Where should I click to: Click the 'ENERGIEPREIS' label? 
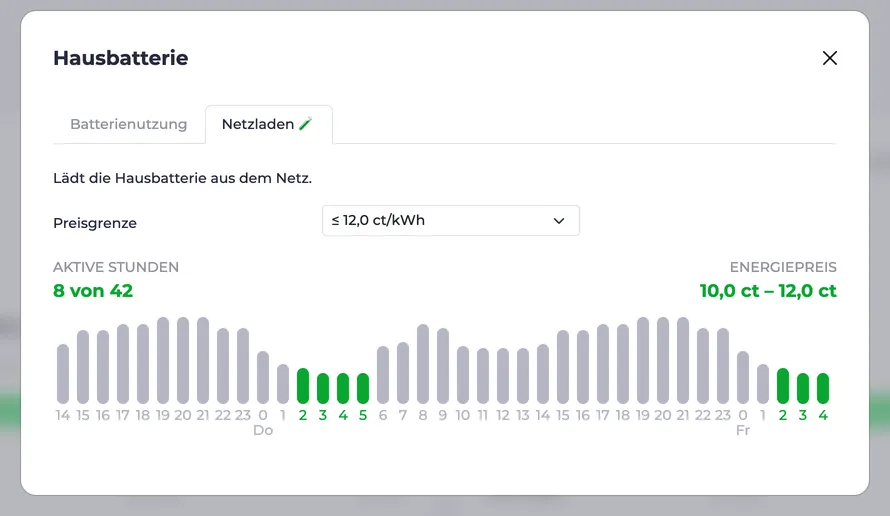click(x=783, y=267)
